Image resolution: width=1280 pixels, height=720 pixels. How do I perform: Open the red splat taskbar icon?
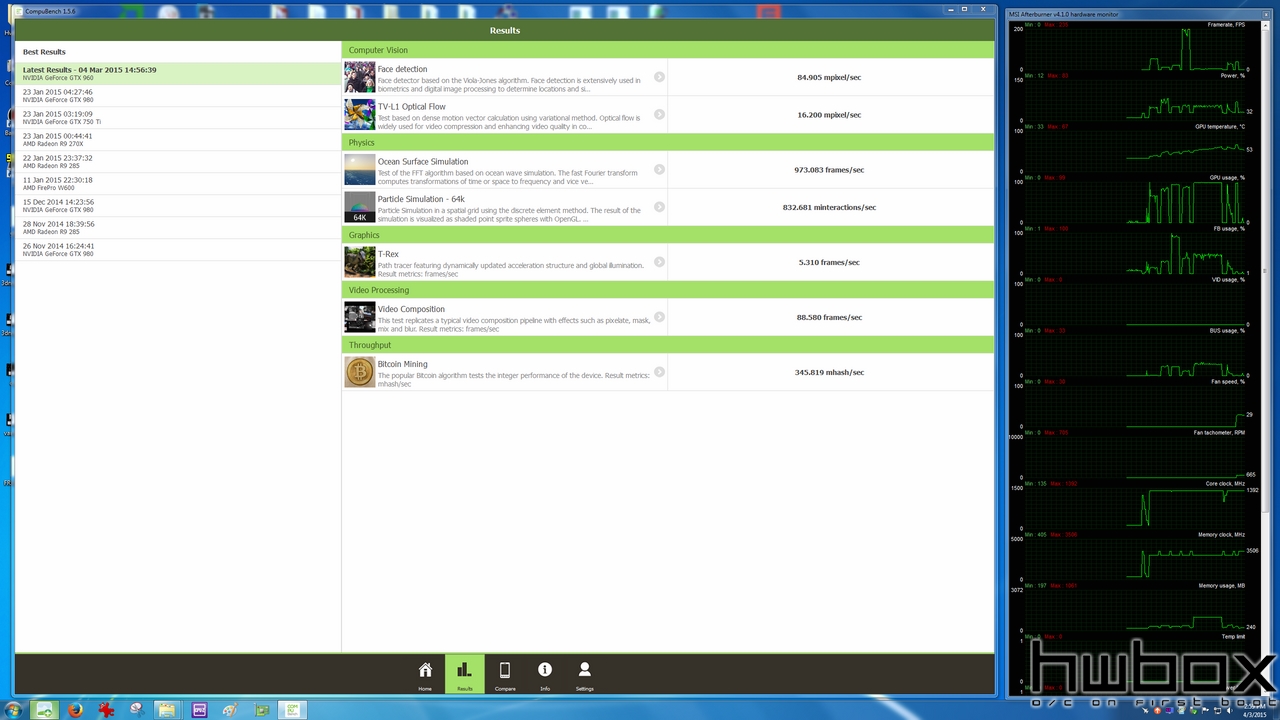tap(106, 710)
